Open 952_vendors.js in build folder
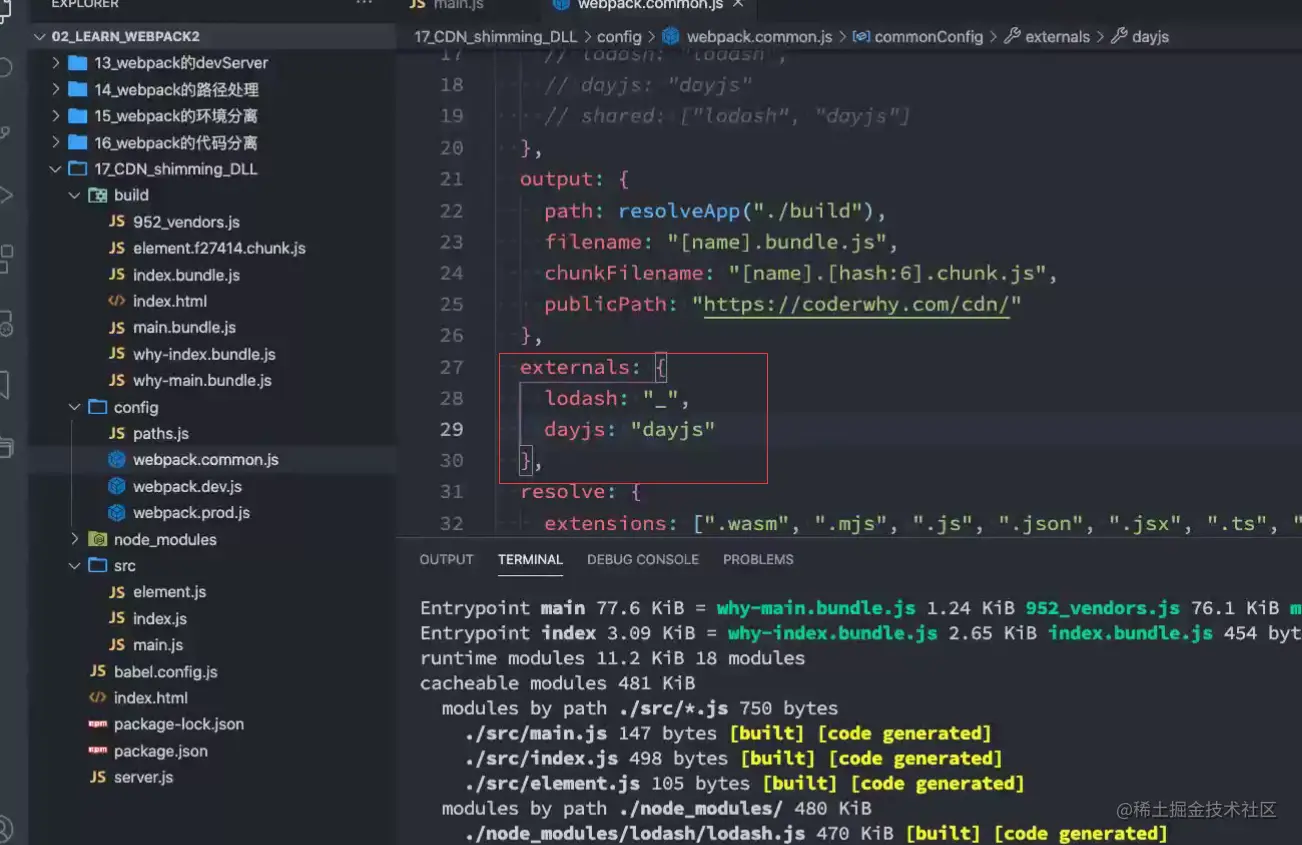Image resolution: width=1302 pixels, height=845 pixels. click(x=186, y=222)
